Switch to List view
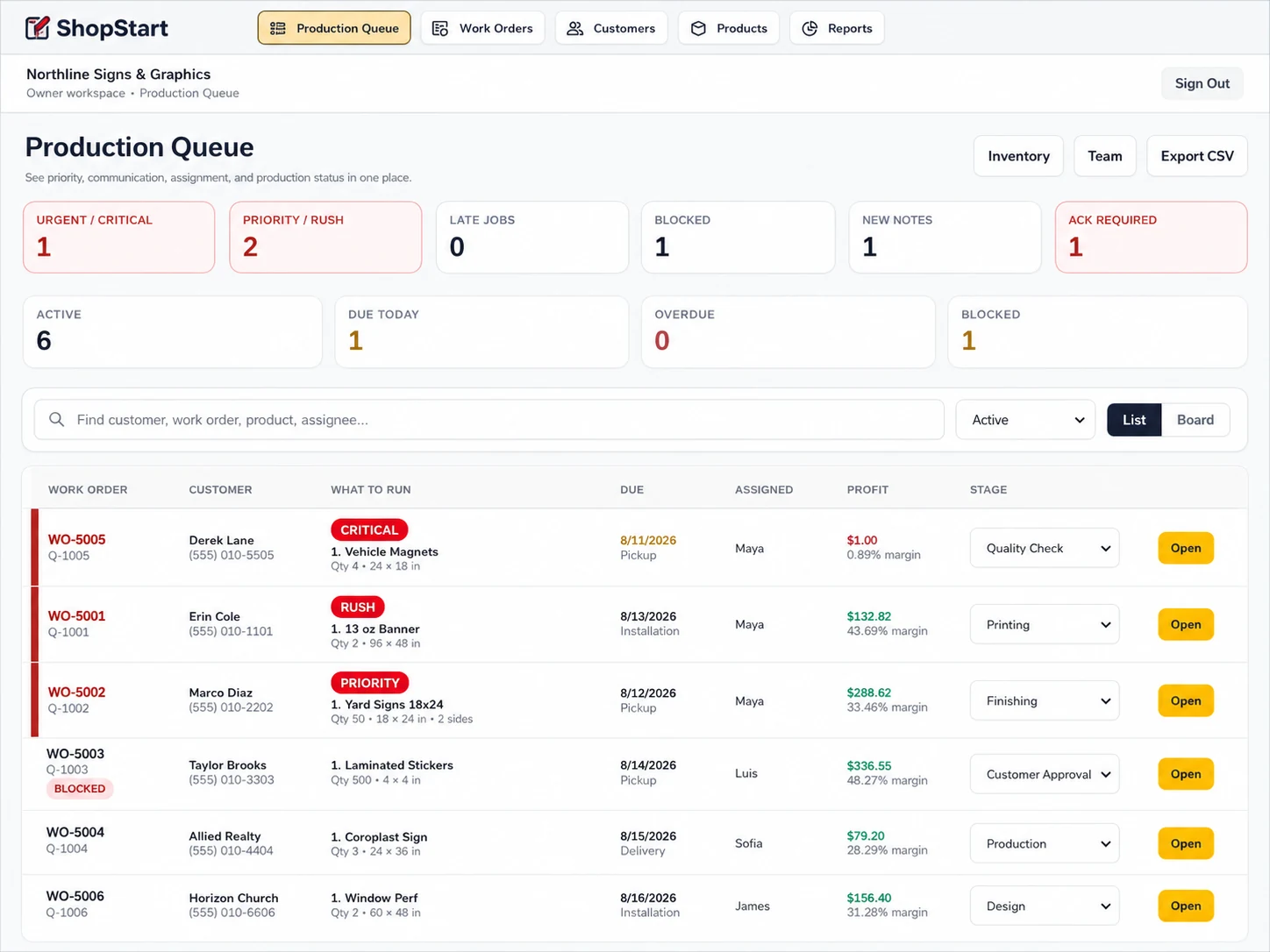The height and width of the screenshot is (952, 1270). (1134, 420)
